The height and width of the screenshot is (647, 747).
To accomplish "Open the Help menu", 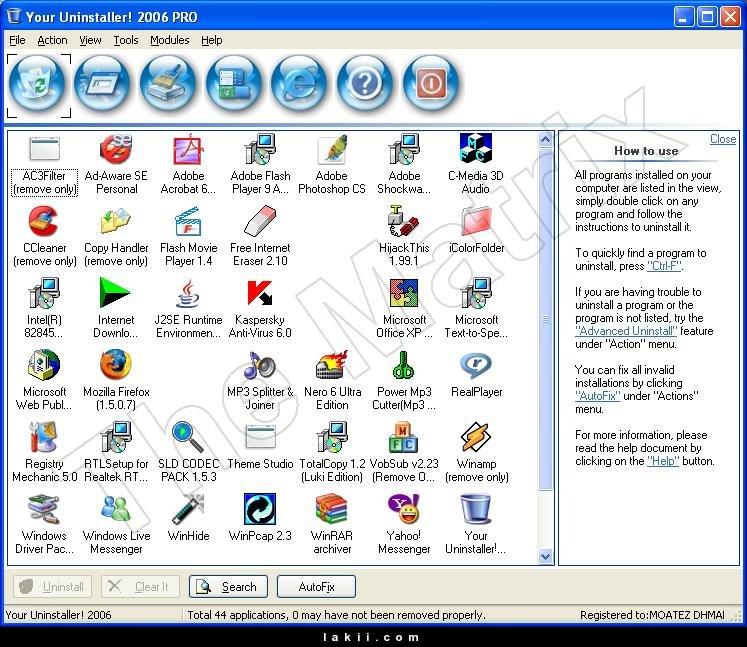I will click(x=212, y=40).
